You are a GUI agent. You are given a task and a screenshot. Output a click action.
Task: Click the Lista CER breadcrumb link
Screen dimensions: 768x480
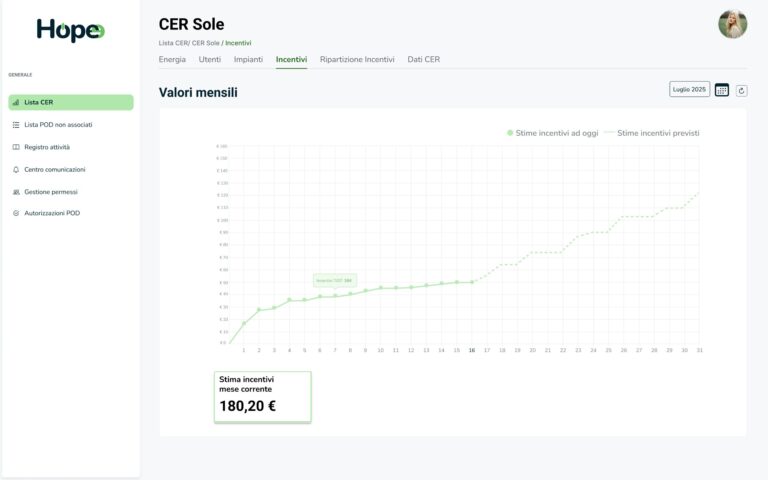coord(174,43)
